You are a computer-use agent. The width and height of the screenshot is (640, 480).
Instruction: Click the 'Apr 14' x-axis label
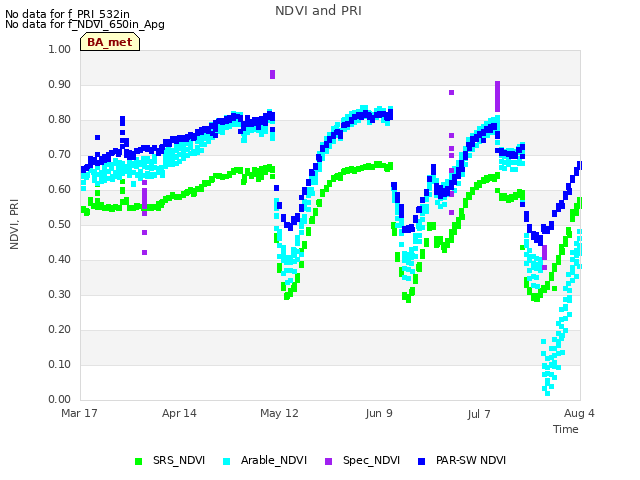[x=179, y=413]
